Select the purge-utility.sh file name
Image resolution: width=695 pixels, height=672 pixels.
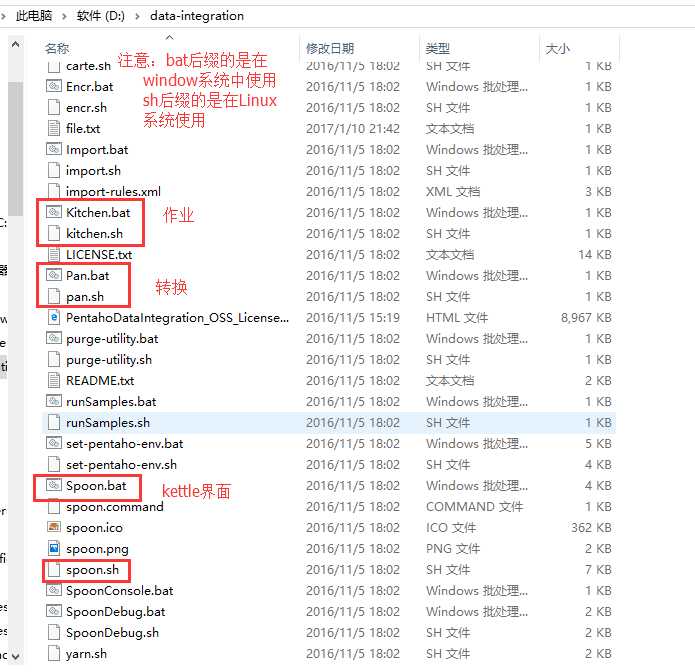pos(109,359)
